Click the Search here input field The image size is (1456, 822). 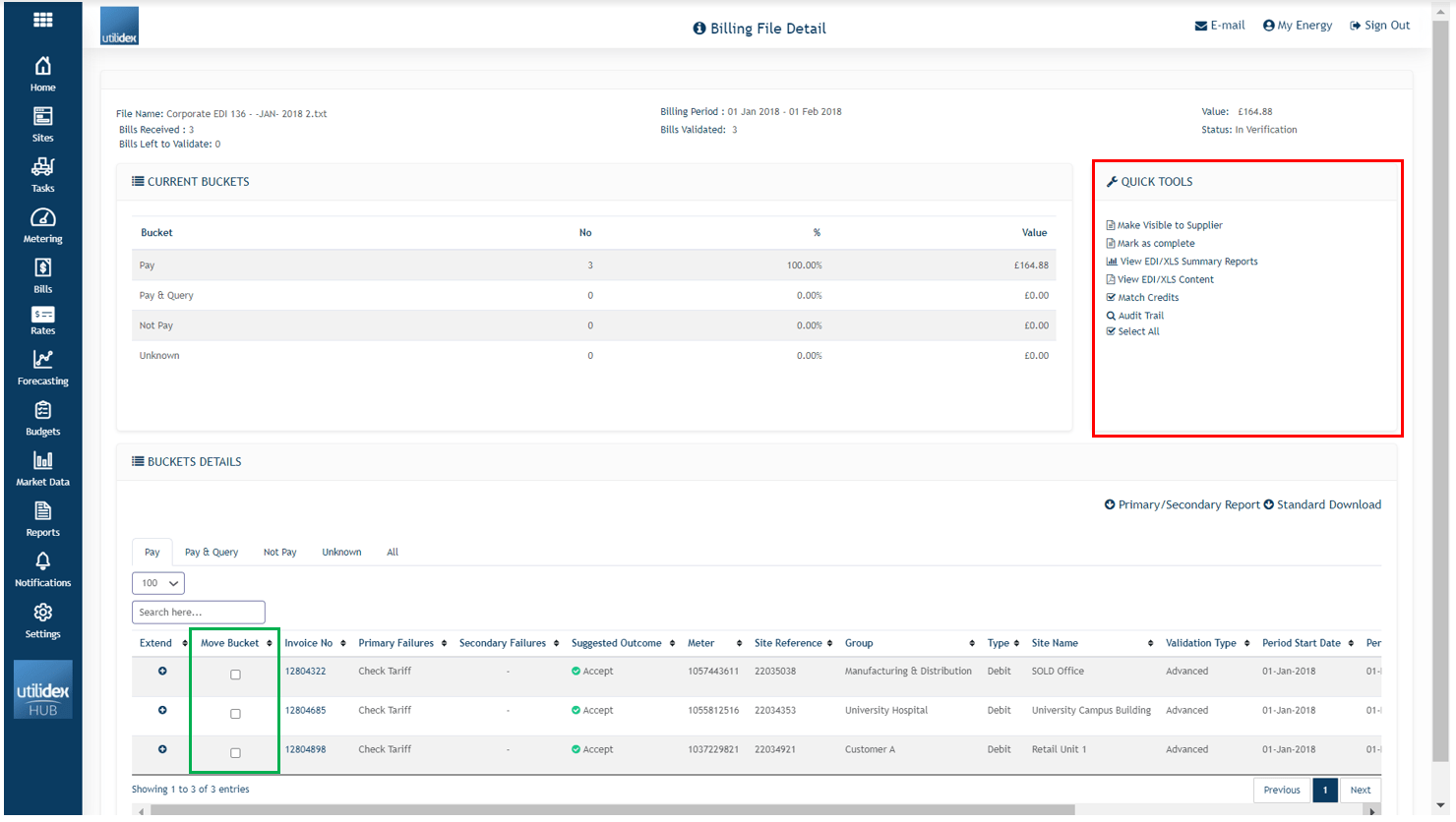point(199,613)
